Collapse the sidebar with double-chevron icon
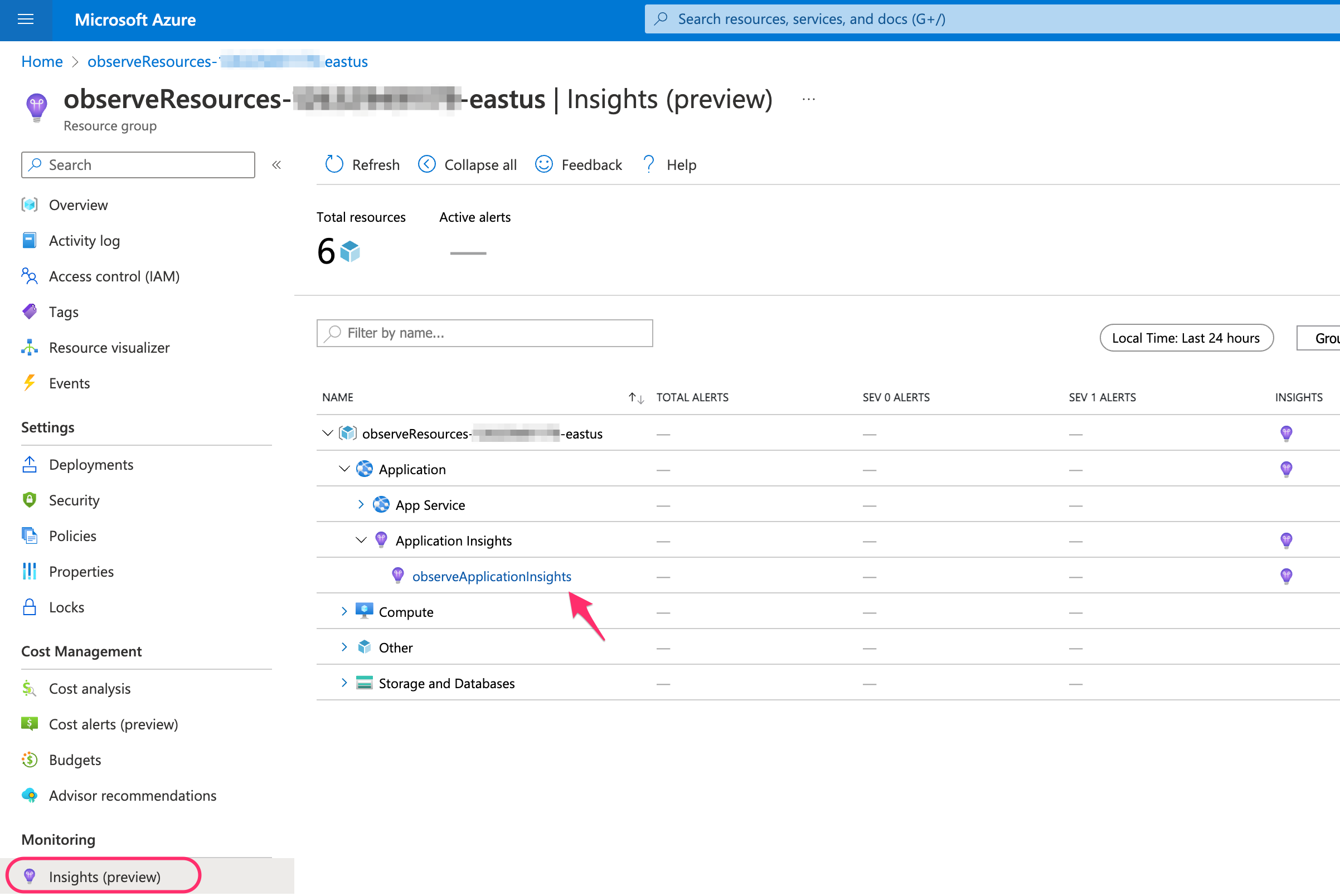This screenshot has height=896, width=1340. click(x=276, y=165)
